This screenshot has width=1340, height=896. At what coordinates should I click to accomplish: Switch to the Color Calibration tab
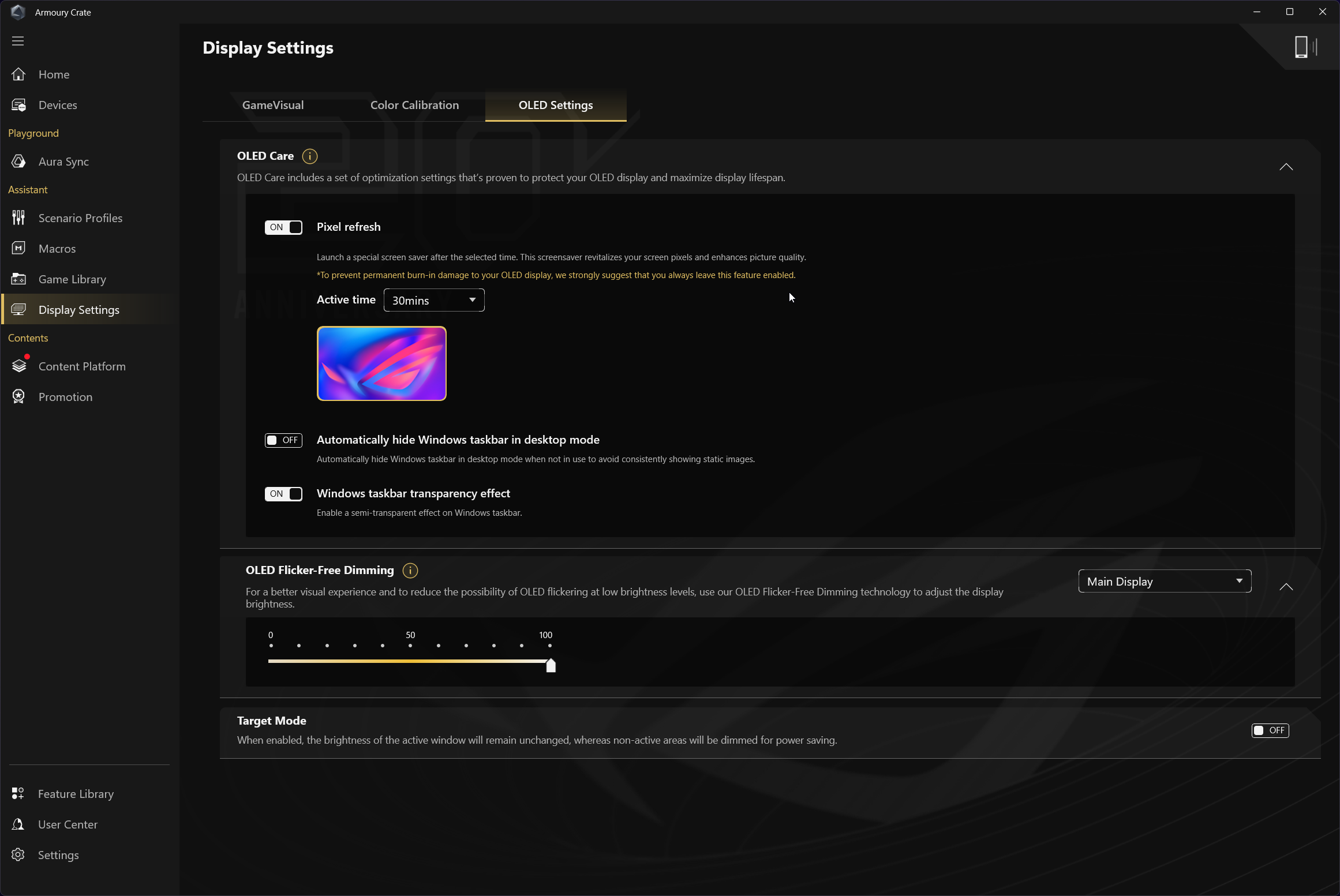point(414,105)
